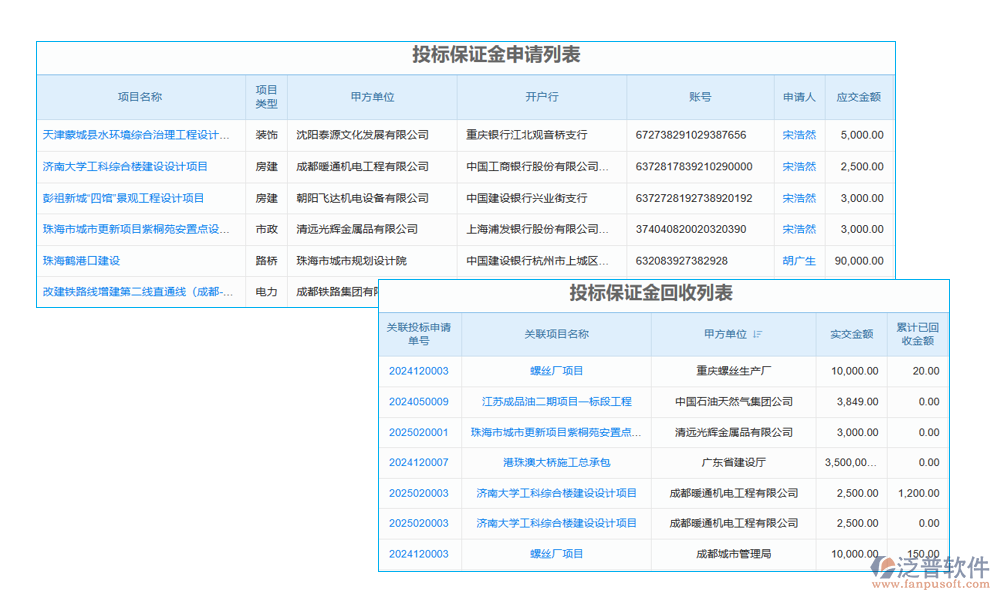Click the 项目名称 column header
The height and width of the screenshot is (600, 1000).
[x=141, y=97]
